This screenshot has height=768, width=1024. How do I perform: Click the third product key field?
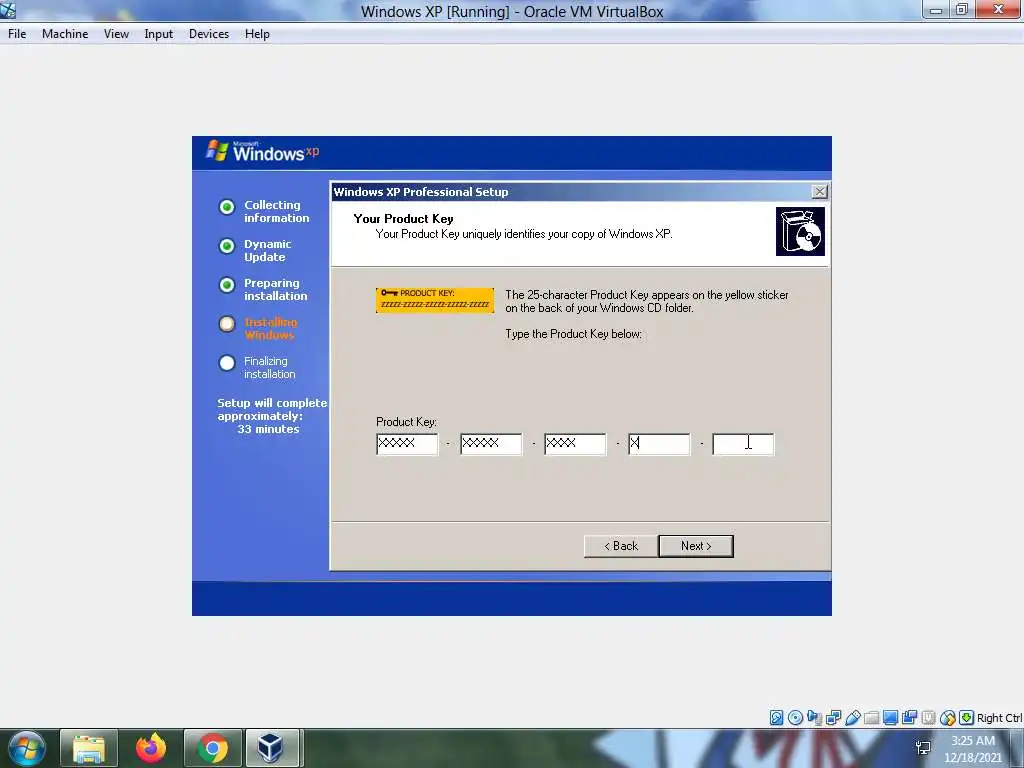tap(575, 444)
